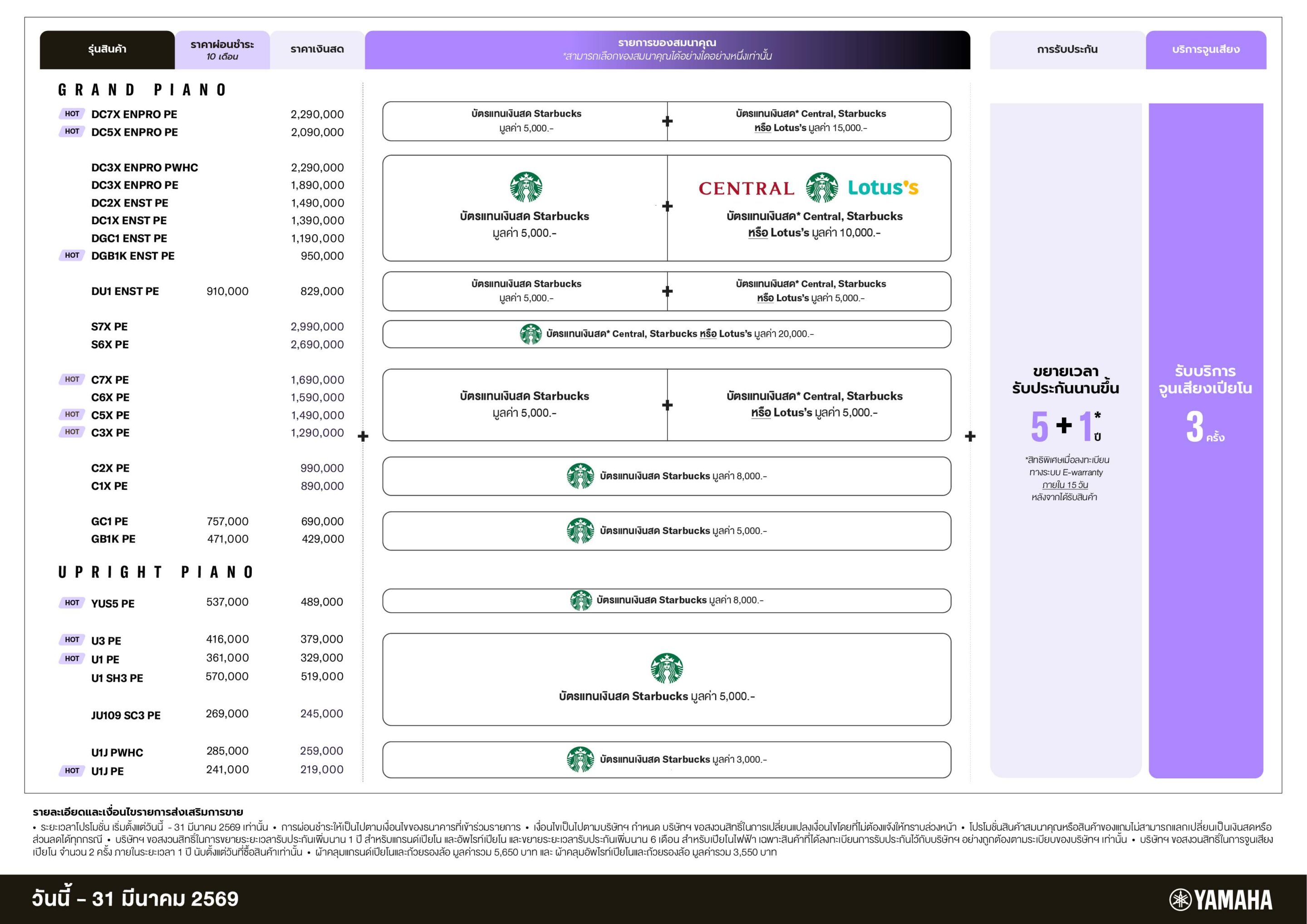This screenshot has height=924, width=1307.
Task: Select the บริการจูนเสียง header tab
Action: tap(1206, 49)
